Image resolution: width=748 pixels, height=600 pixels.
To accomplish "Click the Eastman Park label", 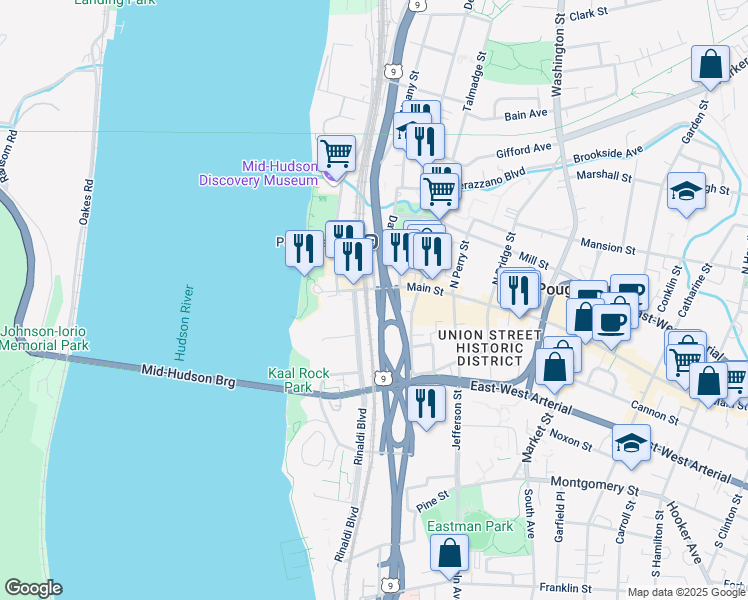I will coord(470,527).
